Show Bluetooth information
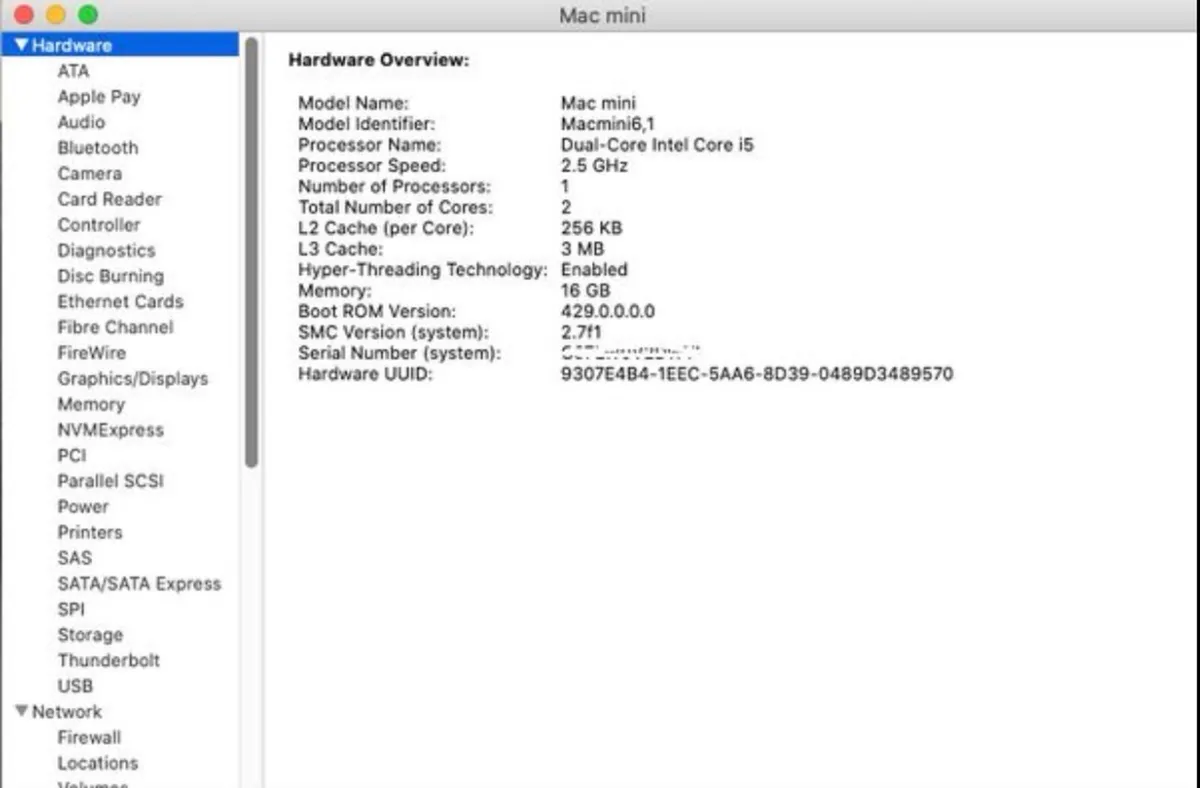The image size is (1200, 788). click(x=98, y=148)
